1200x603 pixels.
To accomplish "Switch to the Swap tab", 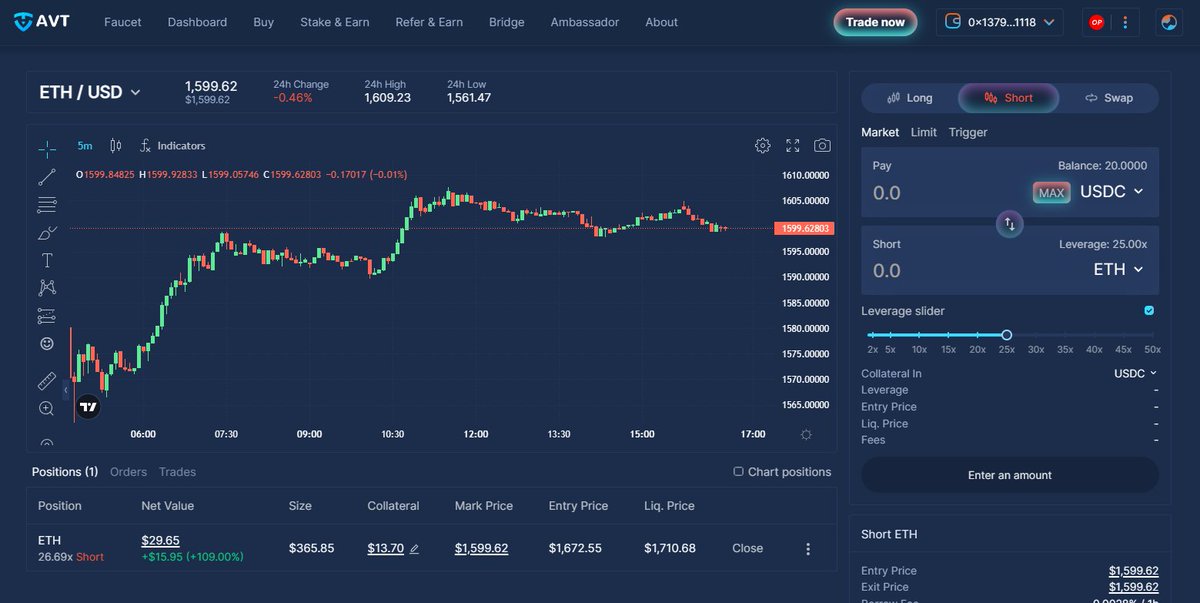I will tap(1109, 98).
